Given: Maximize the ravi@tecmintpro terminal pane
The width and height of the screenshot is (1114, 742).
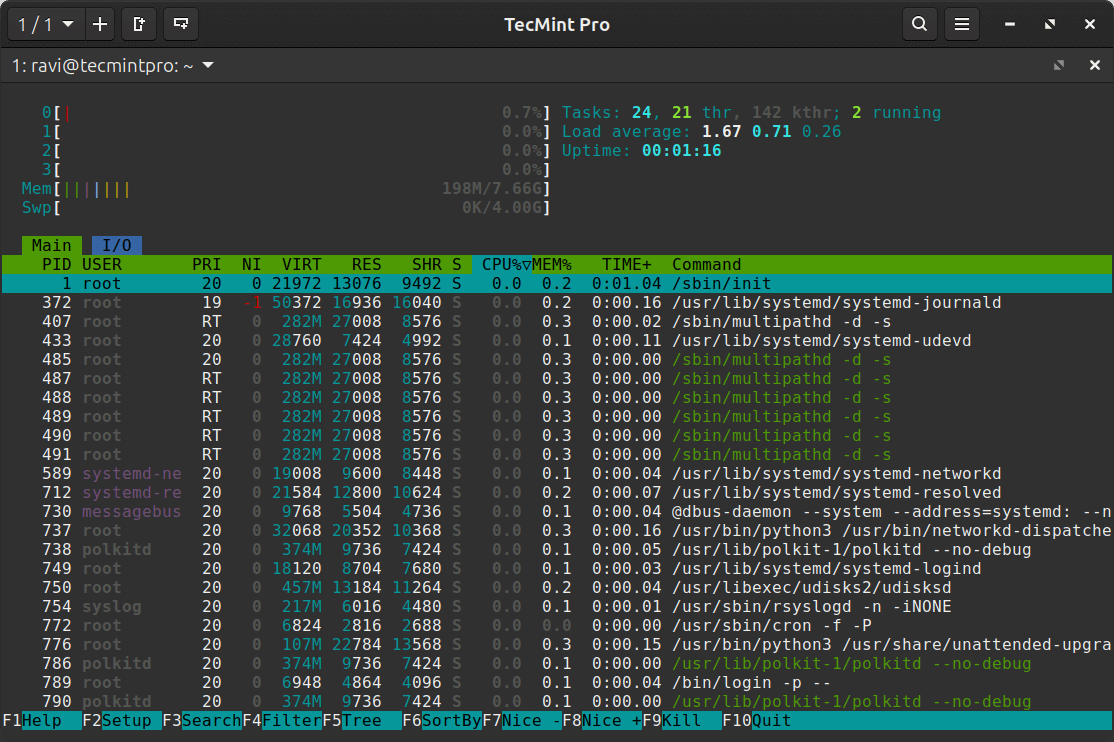Looking at the screenshot, I should [x=1059, y=66].
